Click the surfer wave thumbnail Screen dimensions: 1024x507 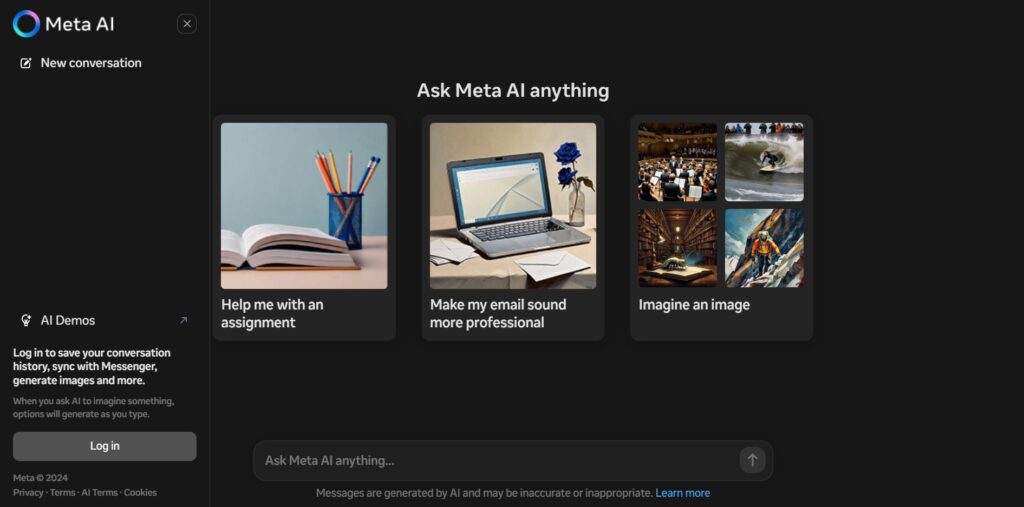764,162
